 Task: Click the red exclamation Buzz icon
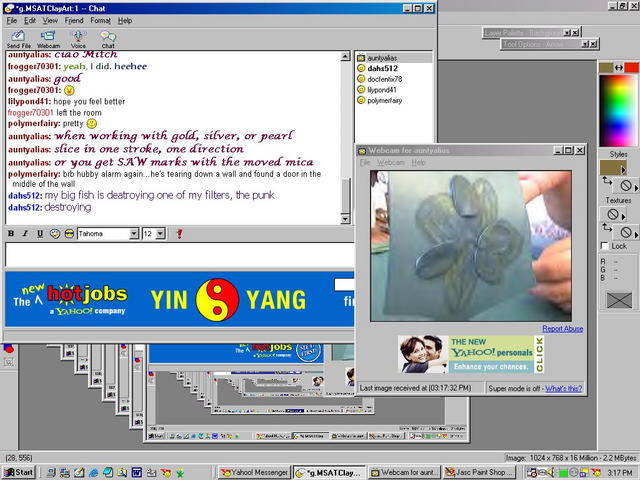179,233
